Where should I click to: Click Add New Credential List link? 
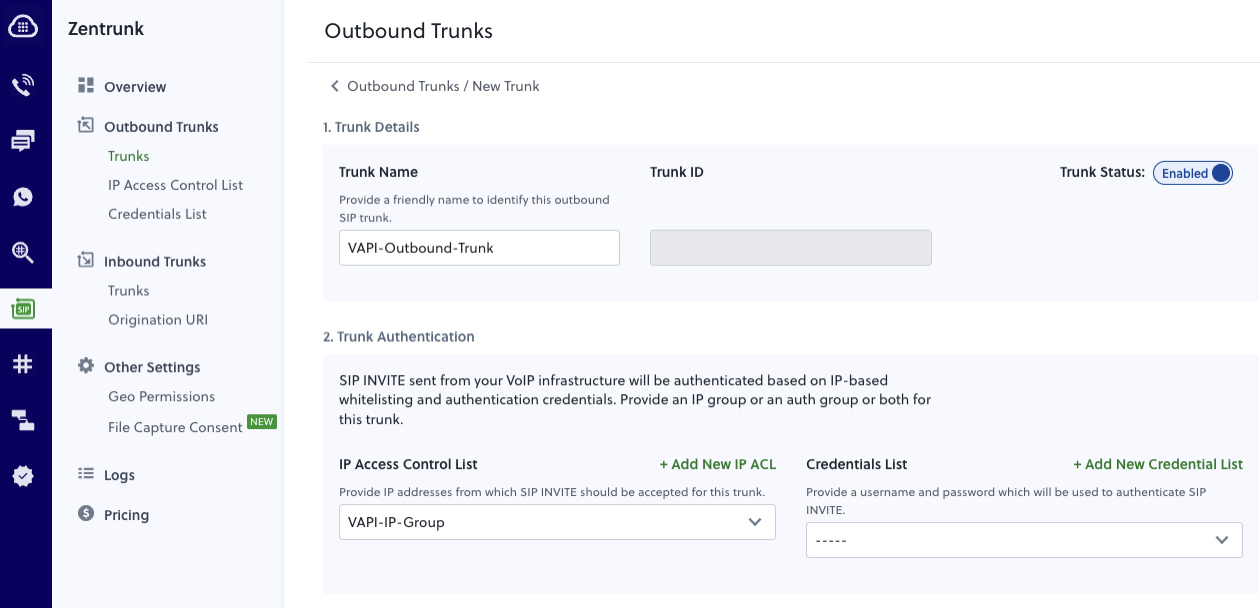[x=1157, y=464]
